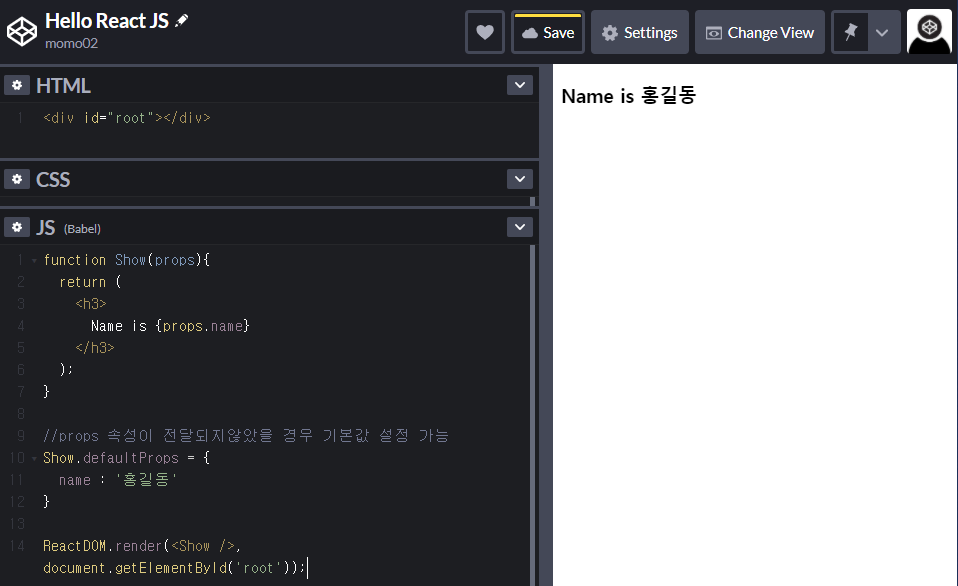Fold the Show.defaultProps code block
958x586 pixels.
coord(34,458)
